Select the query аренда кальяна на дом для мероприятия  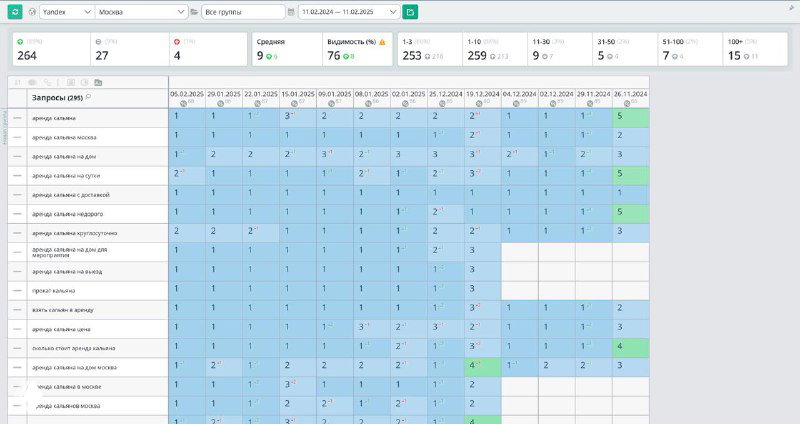69,252
